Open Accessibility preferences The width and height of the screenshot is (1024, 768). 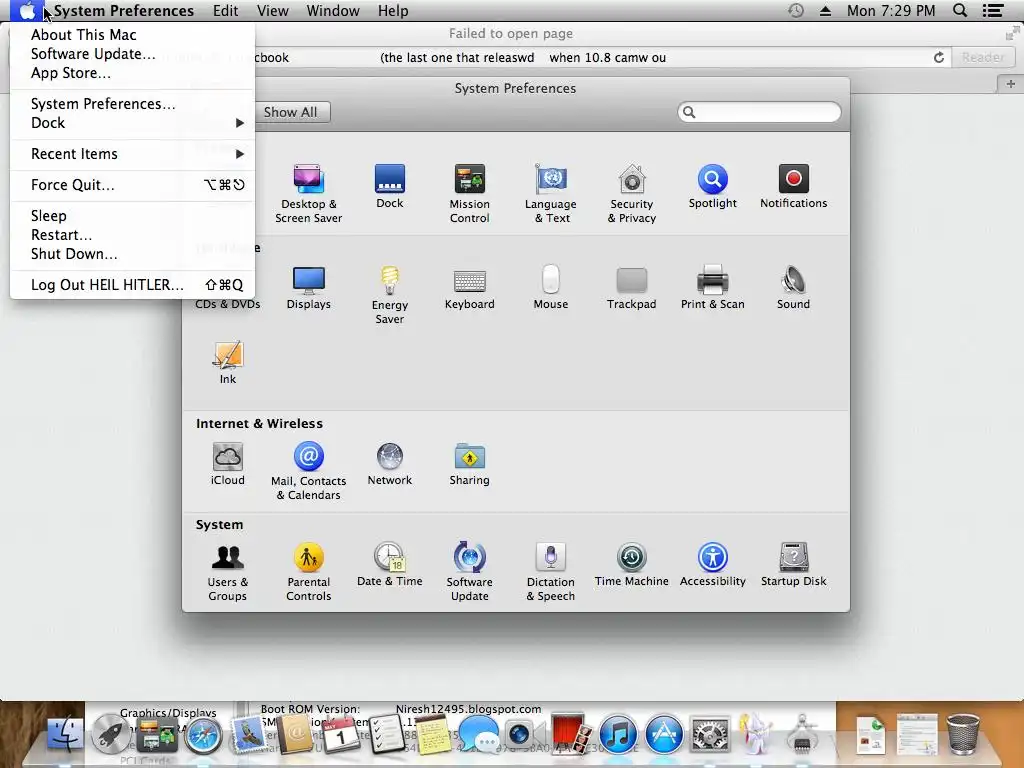[x=712, y=564]
